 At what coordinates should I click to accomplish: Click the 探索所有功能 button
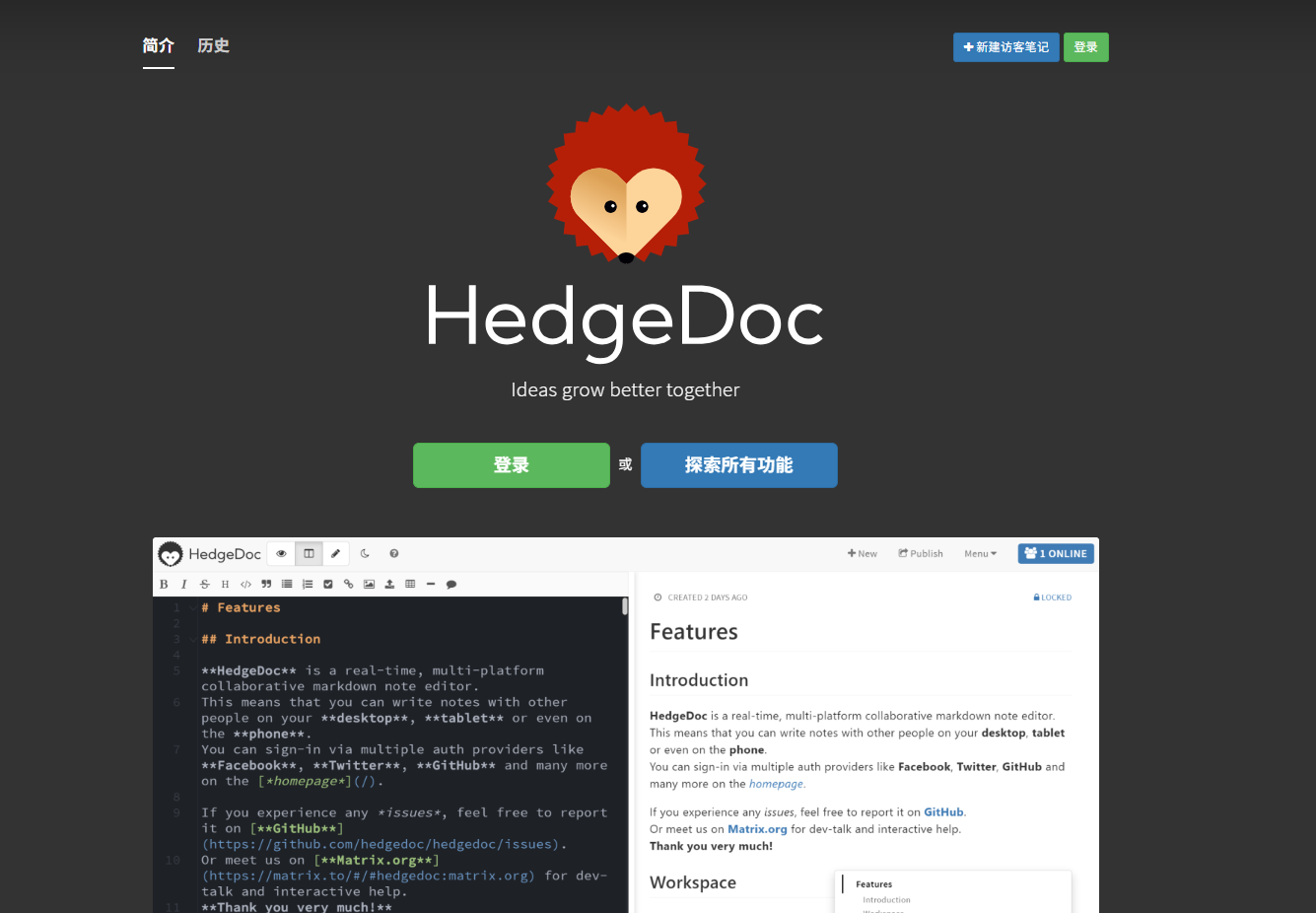[739, 465]
